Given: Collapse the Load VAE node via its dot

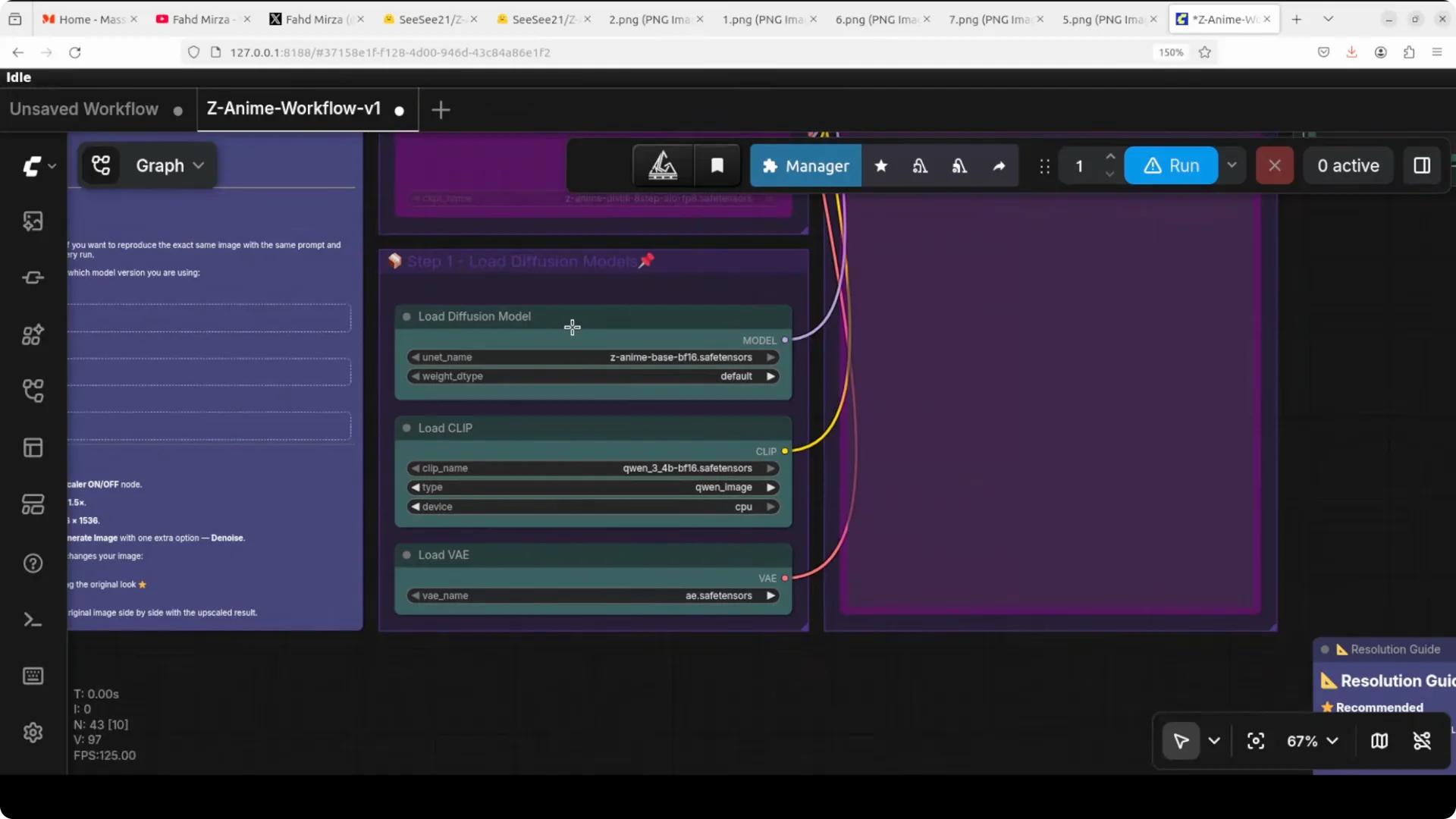Looking at the screenshot, I should 406,555.
